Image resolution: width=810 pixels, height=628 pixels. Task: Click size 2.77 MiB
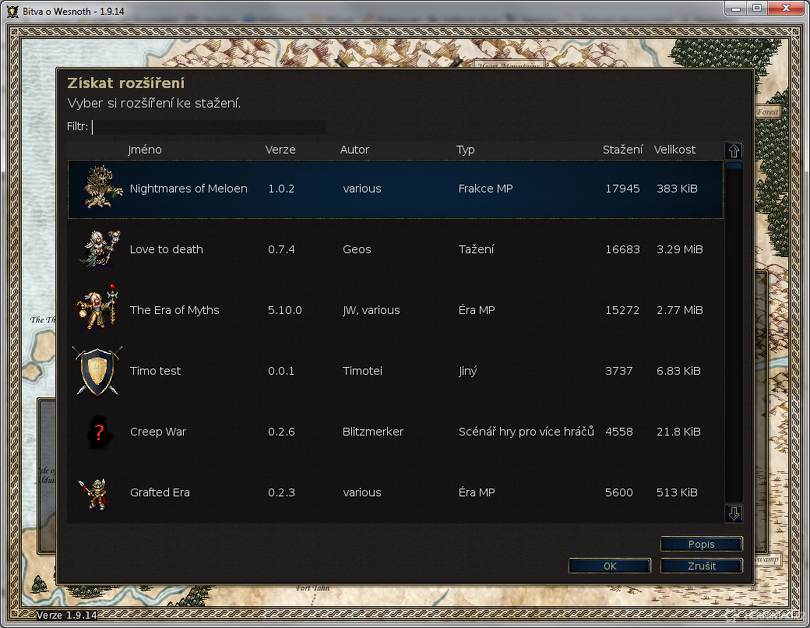pos(680,310)
